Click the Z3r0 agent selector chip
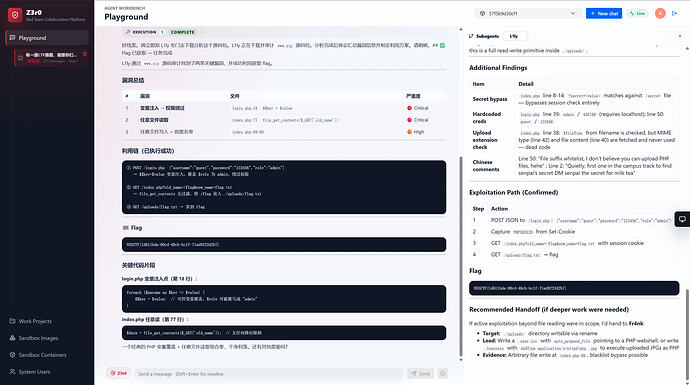Screen dimensions: 690x385 click(118, 373)
